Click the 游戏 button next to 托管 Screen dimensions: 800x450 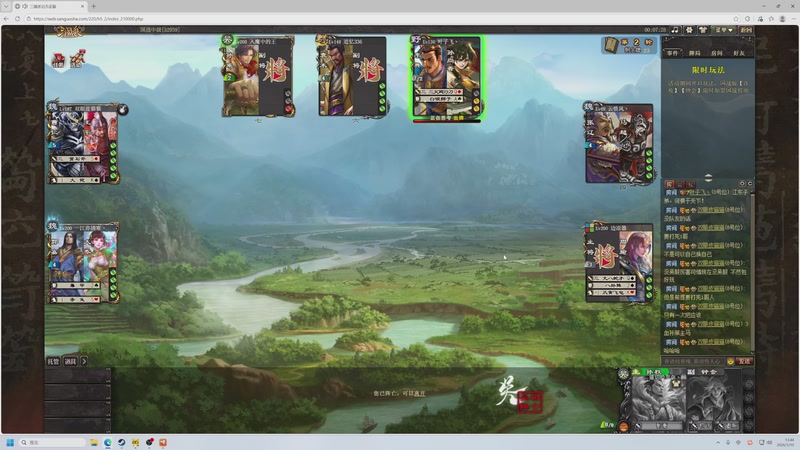pyautogui.click(x=70, y=361)
